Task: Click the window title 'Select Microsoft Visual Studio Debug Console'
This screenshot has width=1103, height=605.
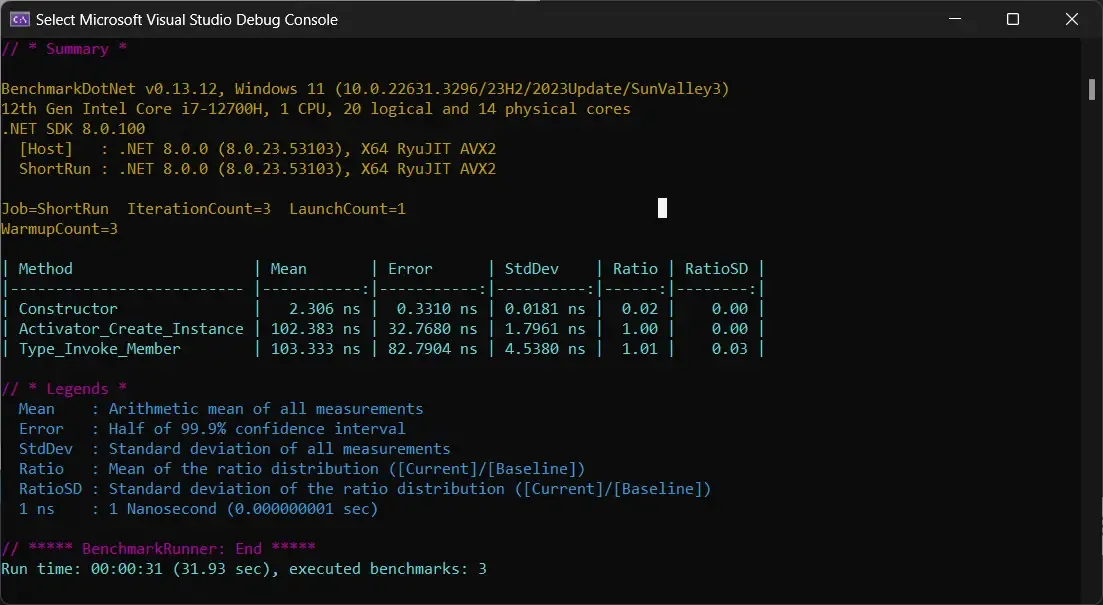Action: point(186,20)
